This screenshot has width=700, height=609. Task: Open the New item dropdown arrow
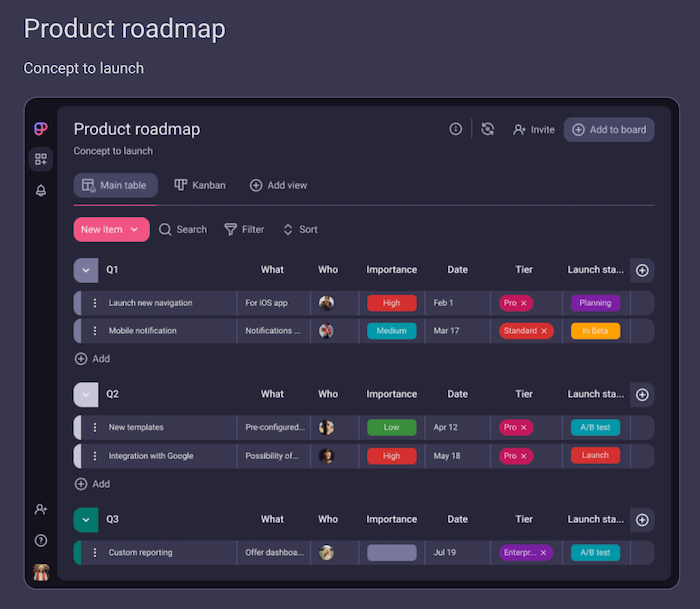click(x=134, y=230)
